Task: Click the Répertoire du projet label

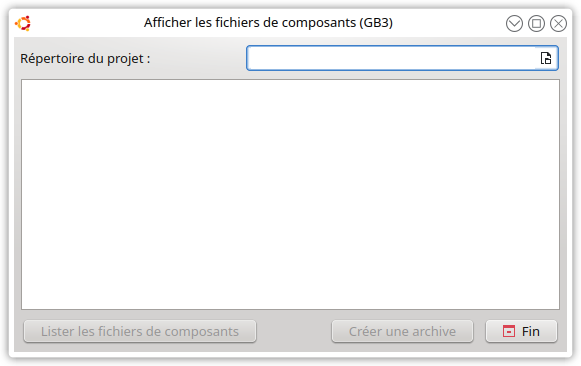Action: [85, 59]
